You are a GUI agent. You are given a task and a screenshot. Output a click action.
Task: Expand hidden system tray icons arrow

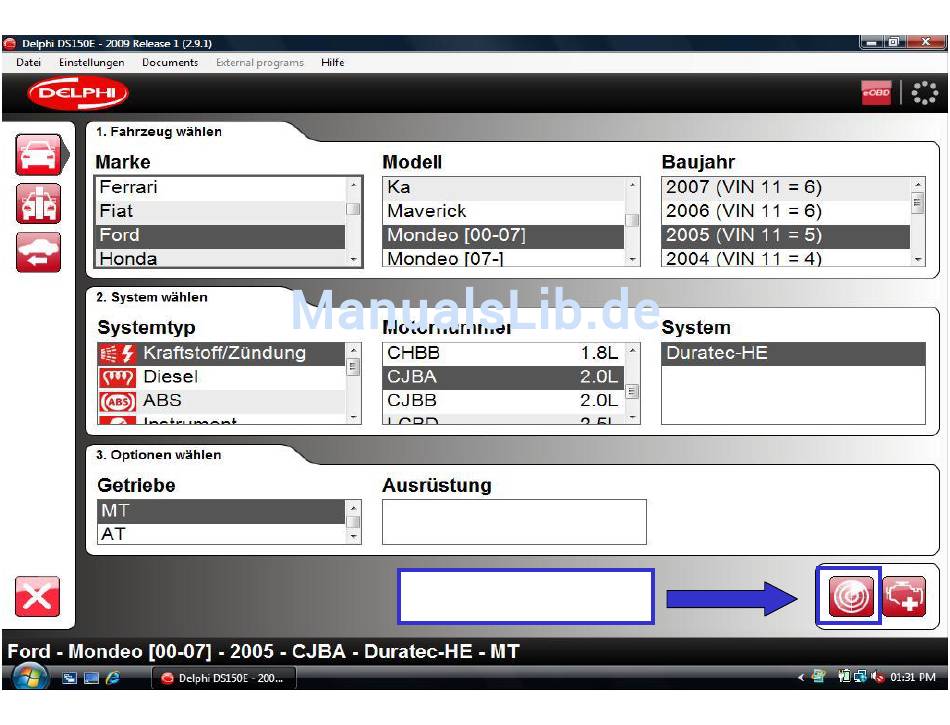pos(801,677)
